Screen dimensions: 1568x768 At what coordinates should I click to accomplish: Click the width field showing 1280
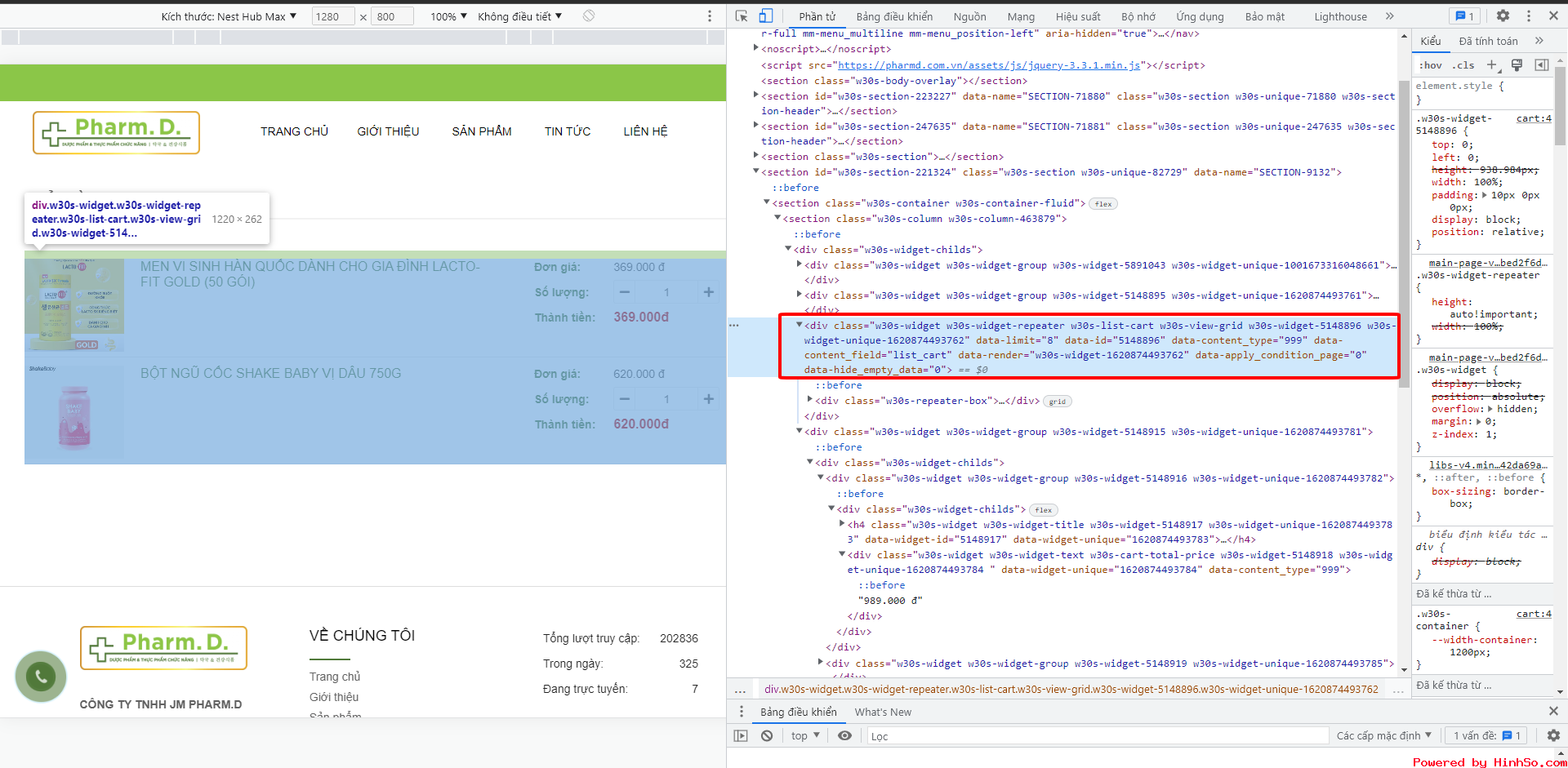click(333, 16)
